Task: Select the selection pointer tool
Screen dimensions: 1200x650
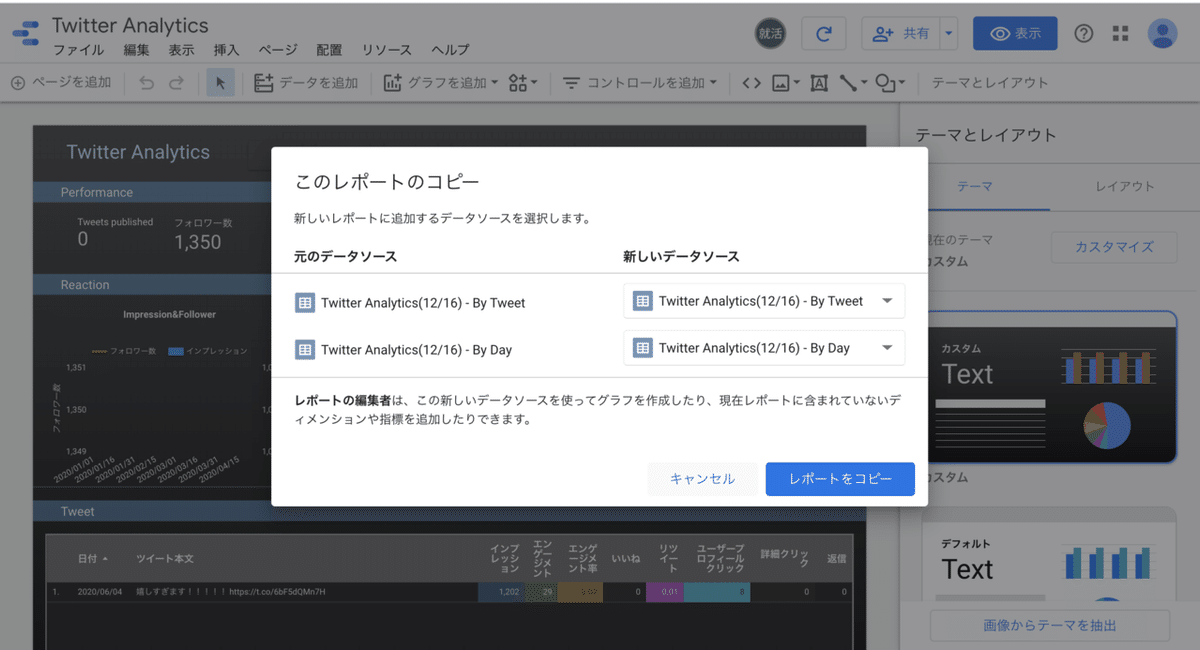Action: pos(221,83)
